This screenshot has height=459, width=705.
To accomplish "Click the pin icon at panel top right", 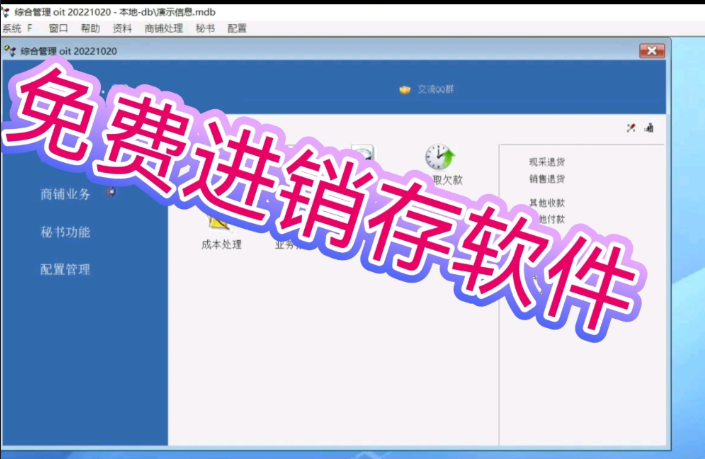I will pos(631,128).
